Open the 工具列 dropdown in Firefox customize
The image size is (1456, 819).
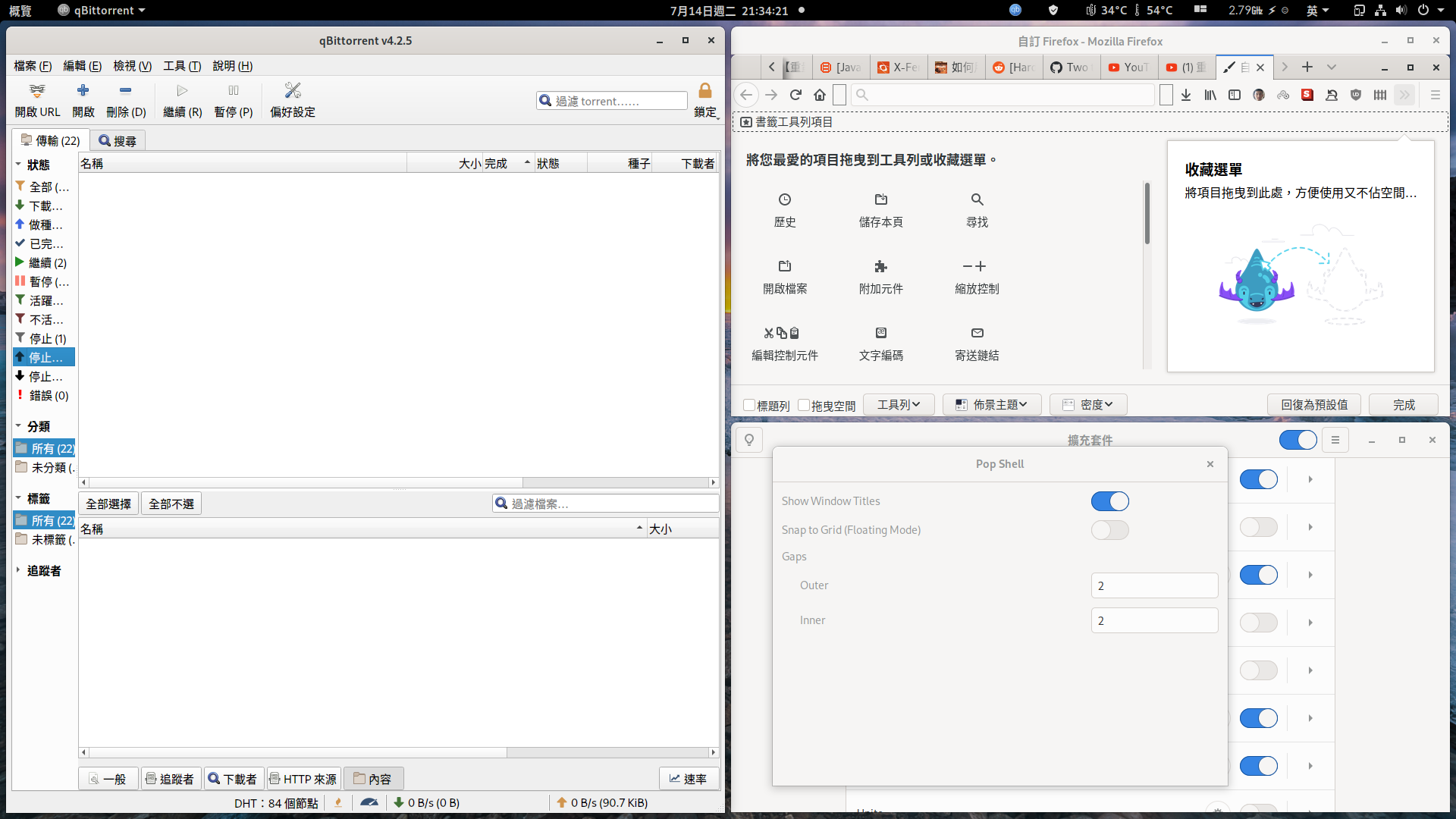[899, 405]
